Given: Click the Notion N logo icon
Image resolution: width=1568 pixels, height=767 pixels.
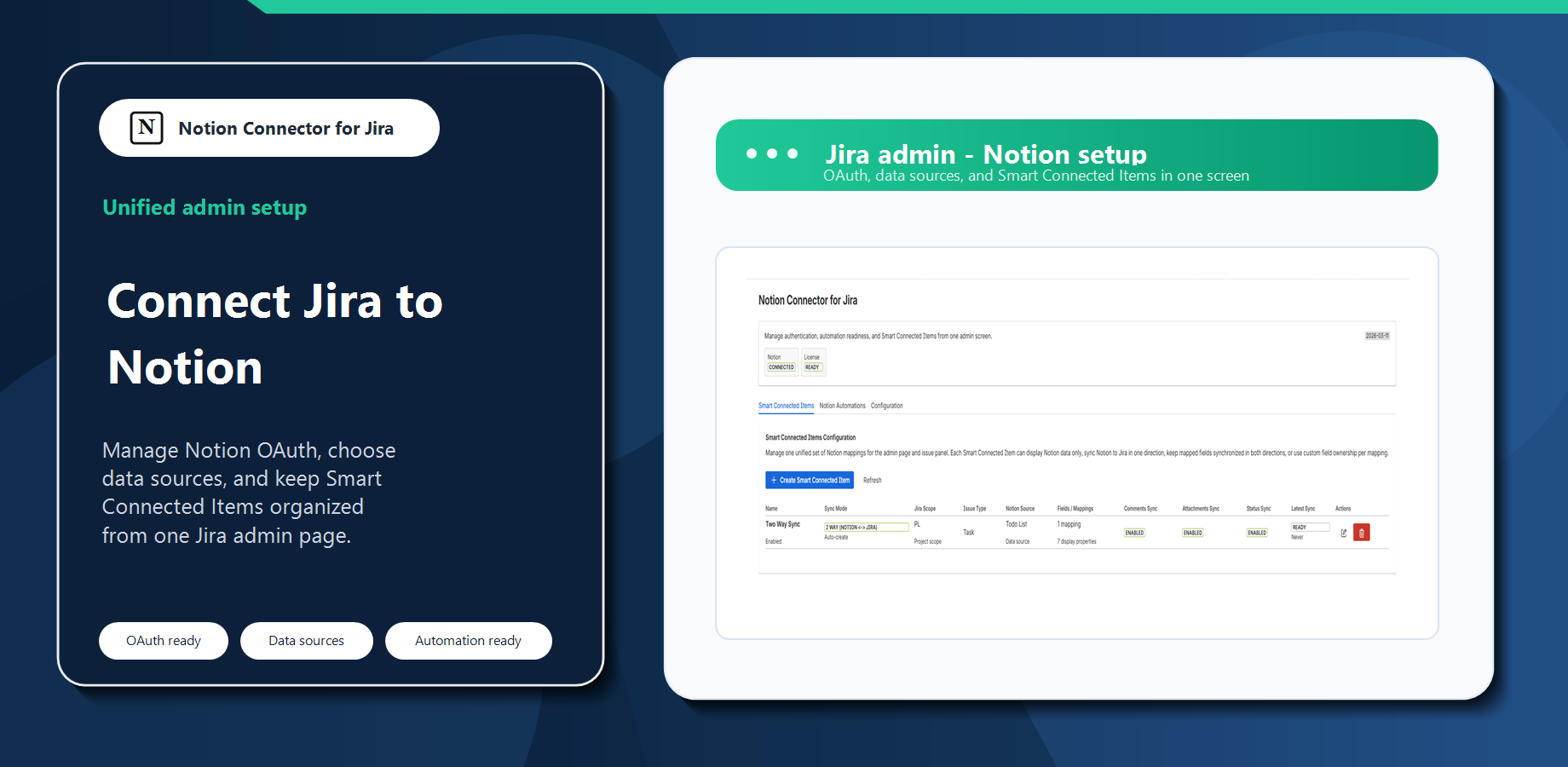Looking at the screenshot, I should pyautogui.click(x=147, y=128).
